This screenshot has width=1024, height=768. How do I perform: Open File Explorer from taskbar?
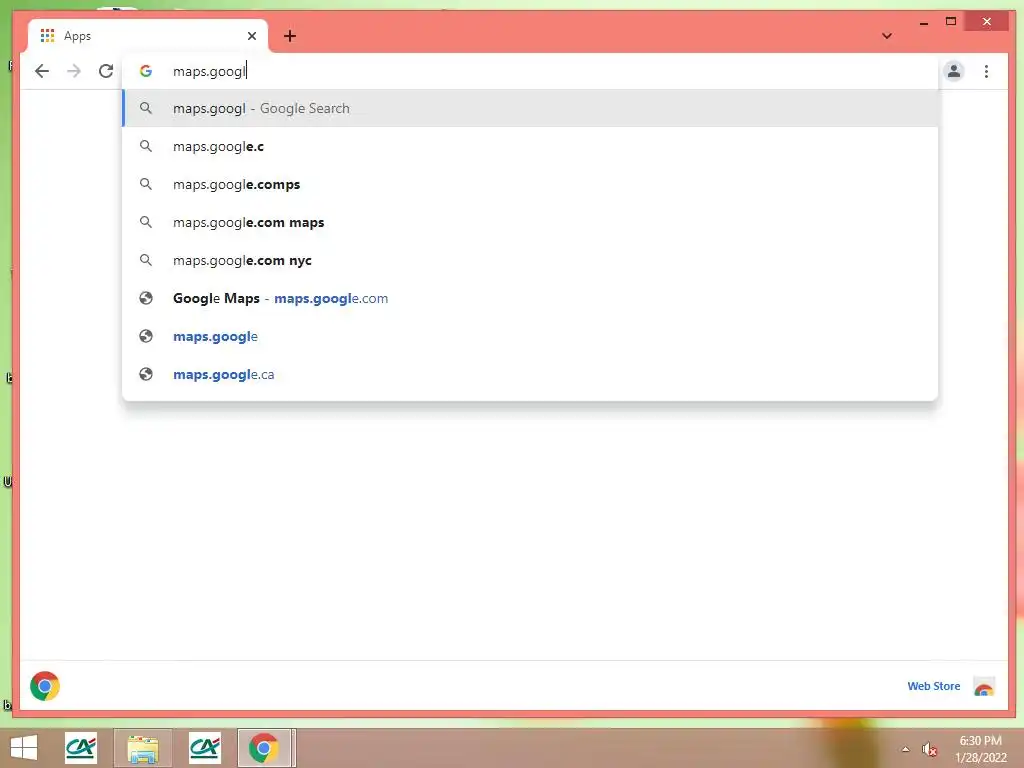[142, 748]
